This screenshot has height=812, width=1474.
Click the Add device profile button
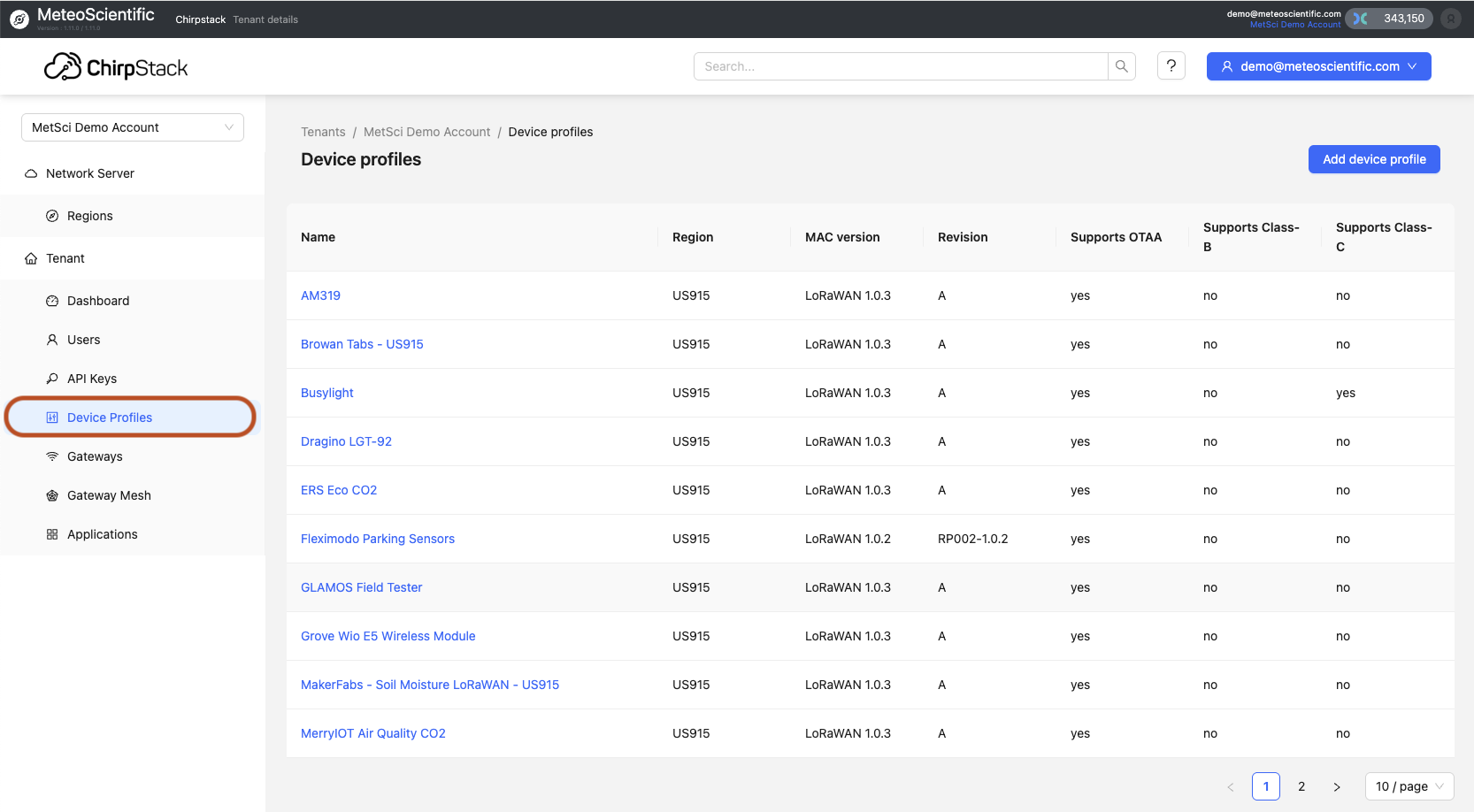[x=1373, y=159]
